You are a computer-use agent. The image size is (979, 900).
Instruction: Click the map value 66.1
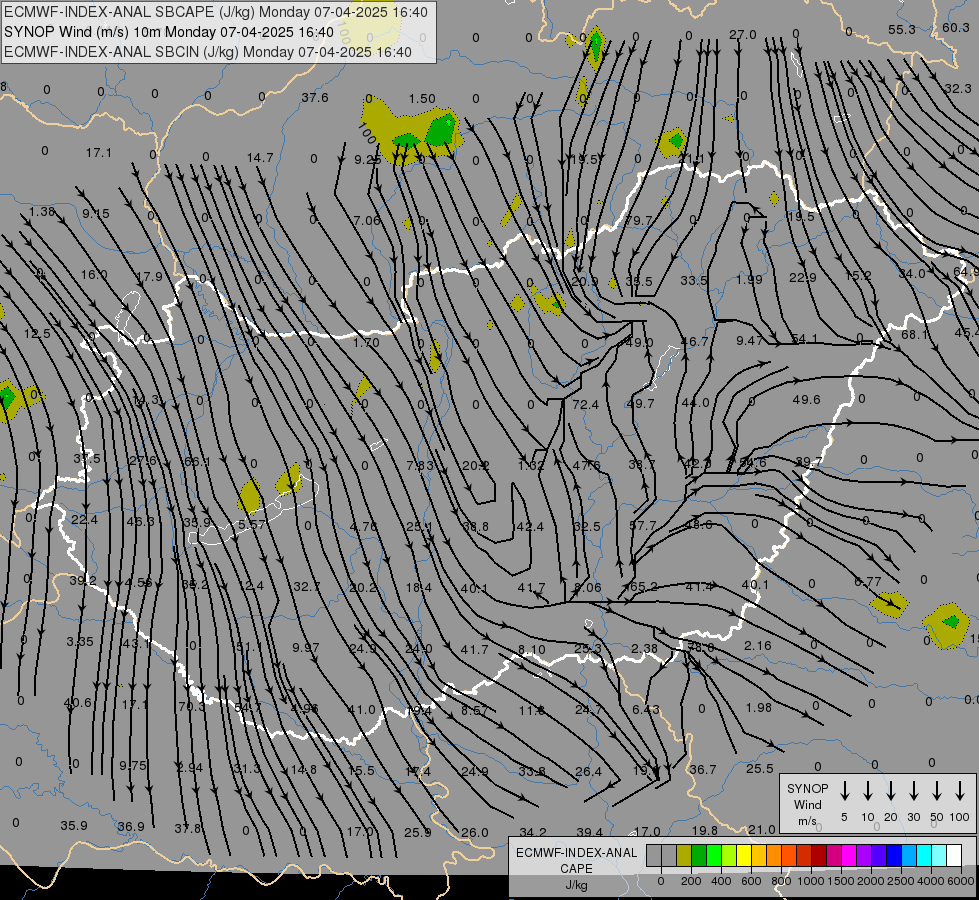pyautogui.click(x=197, y=462)
